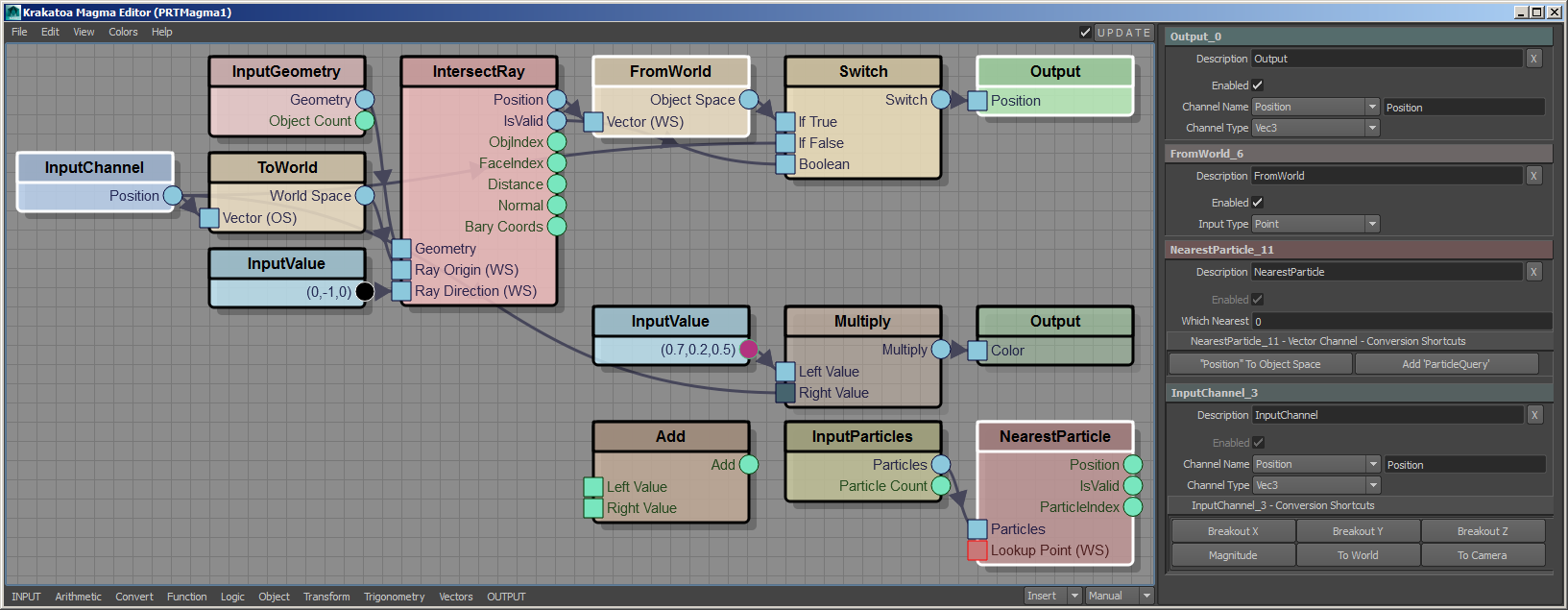Click the Add node's Left Value input socket

(593, 487)
